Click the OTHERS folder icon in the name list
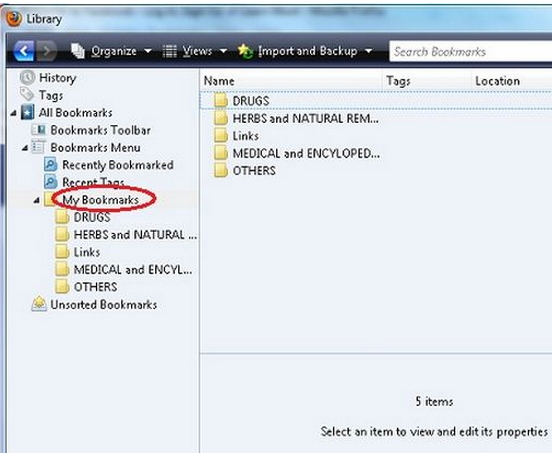 point(221,170)
